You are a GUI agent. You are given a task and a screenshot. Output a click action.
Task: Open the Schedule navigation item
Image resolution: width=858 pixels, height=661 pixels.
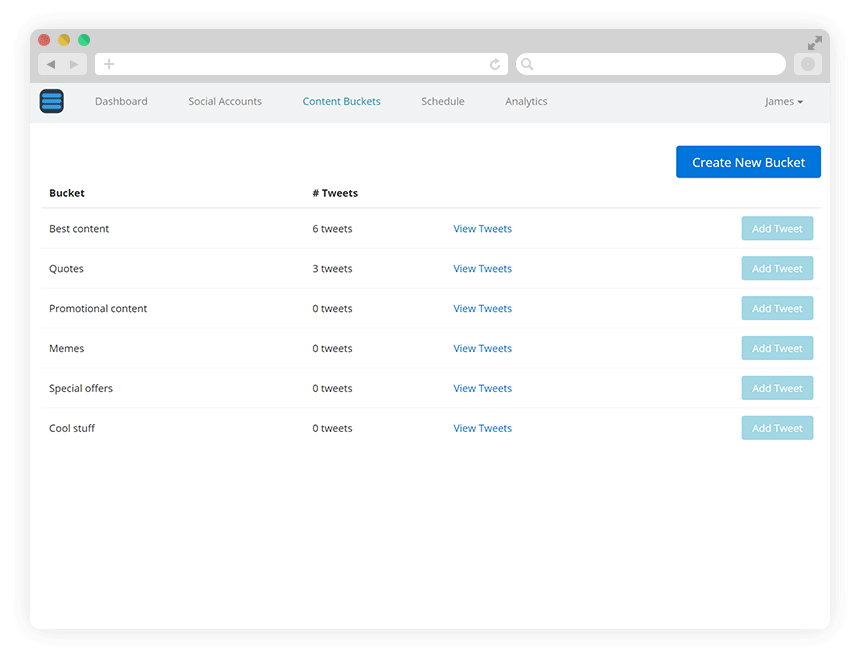point(443,101)
